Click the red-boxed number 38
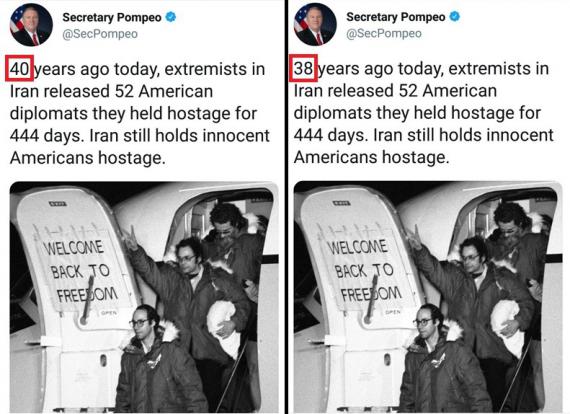This screenshot has height=414, width=570. pyautogui.click(x=304, y=68)
